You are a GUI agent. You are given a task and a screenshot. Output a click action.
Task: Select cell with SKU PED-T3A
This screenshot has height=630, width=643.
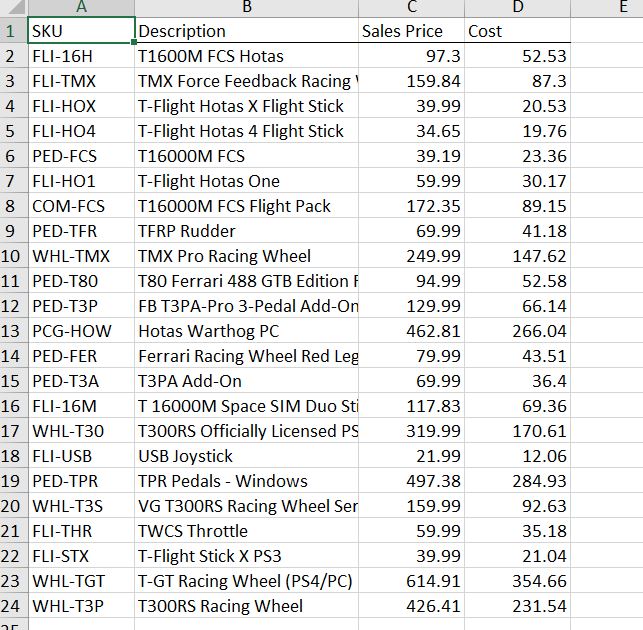[x=81, y=381]
